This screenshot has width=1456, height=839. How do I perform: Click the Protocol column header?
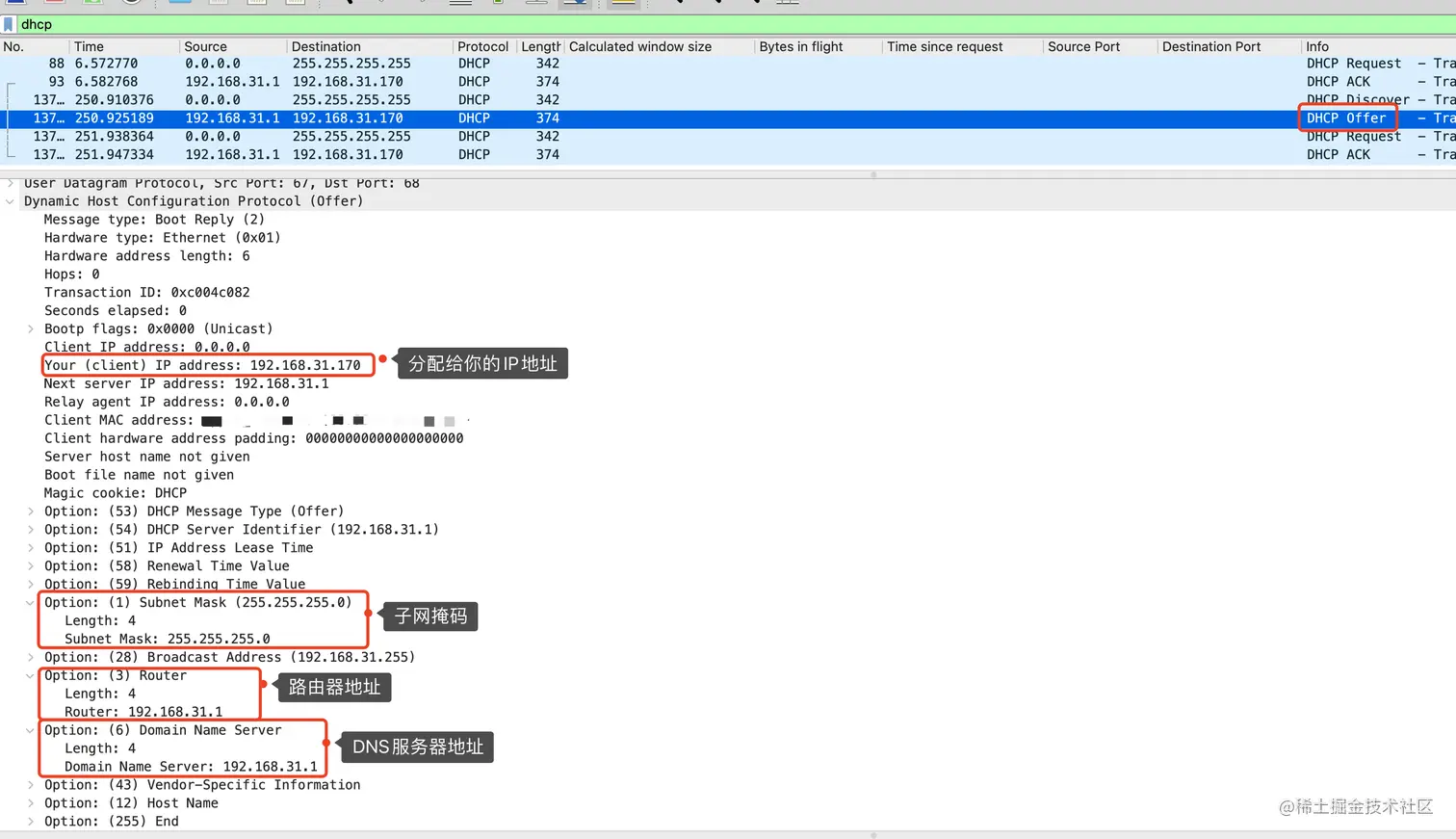tap(484, 46)
